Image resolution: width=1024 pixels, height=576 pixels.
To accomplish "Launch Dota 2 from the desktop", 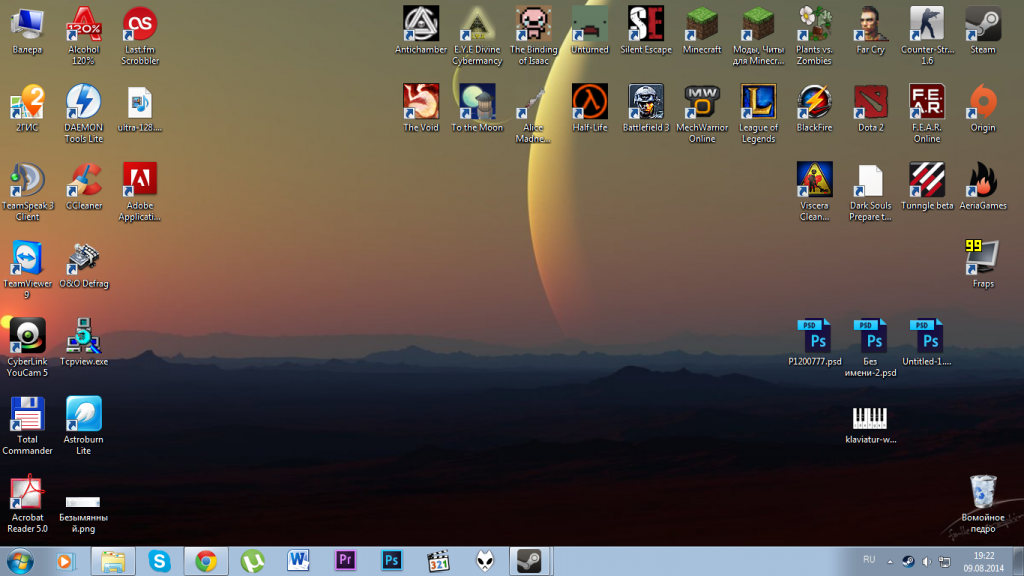I will tap(870, 102).
